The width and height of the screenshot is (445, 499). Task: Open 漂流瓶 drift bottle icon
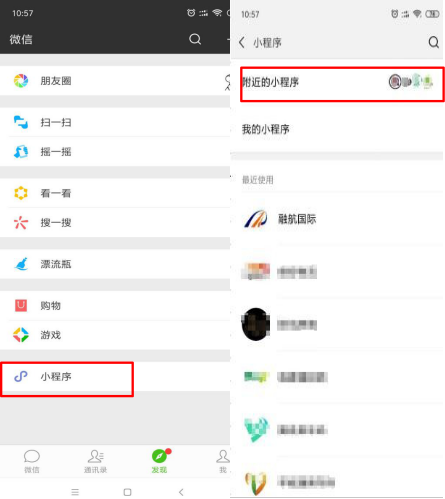(21, 264)
